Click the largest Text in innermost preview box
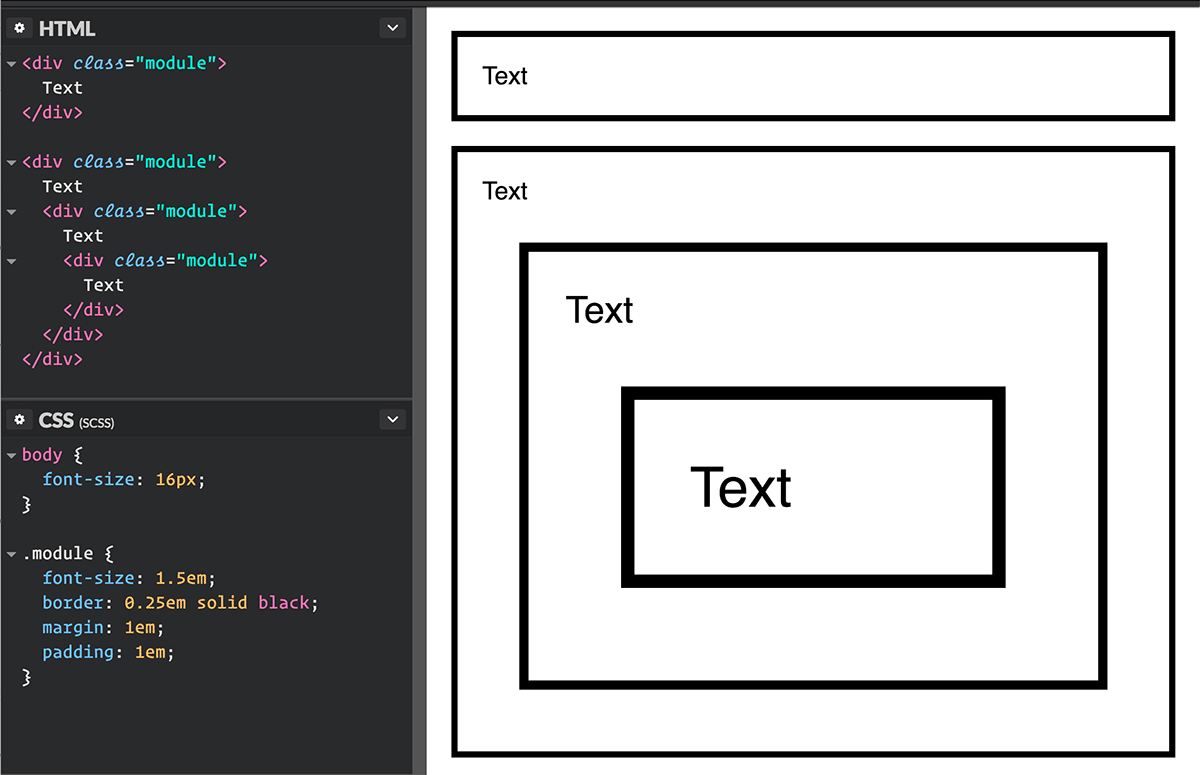Viewport: 1200px width, 775px height. 741,488
